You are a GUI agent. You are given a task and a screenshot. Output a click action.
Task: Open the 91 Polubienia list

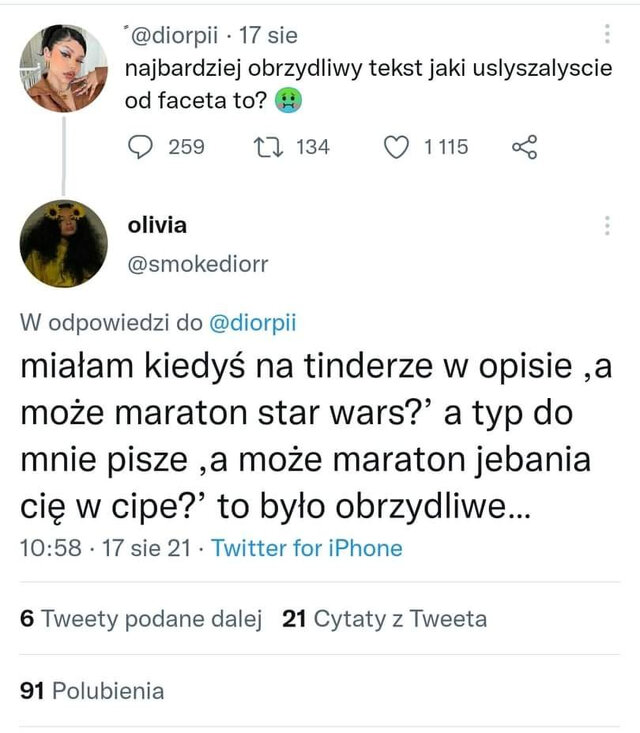pyautogui.click(x=92, y=691)
